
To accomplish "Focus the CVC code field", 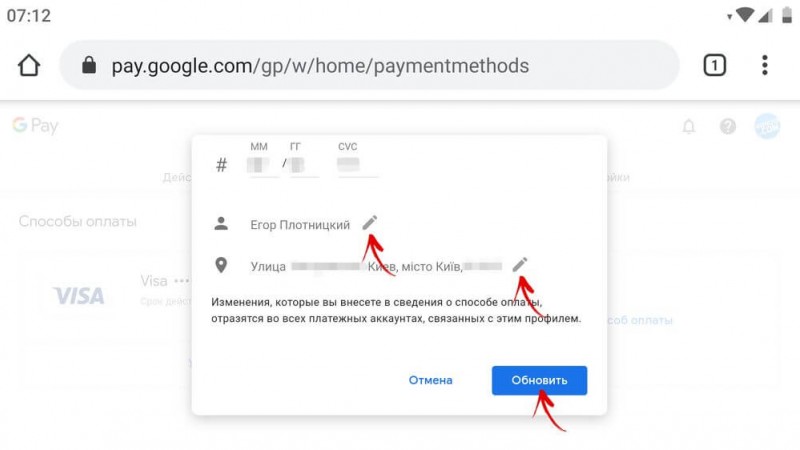I will click(357, 165).
